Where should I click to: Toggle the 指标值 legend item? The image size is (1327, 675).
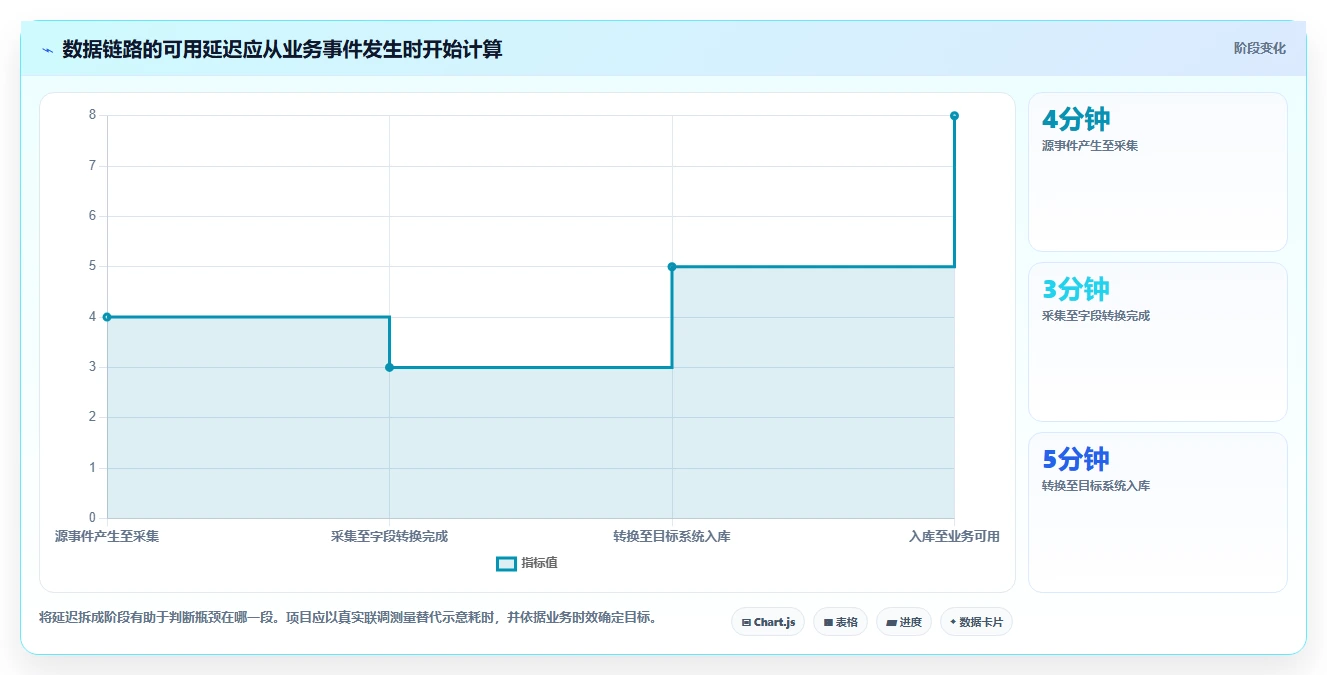527,563
